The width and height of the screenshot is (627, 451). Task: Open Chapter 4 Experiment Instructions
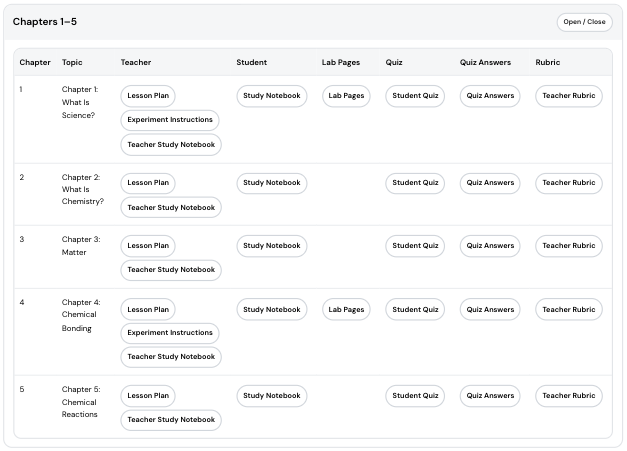(170, 333)
